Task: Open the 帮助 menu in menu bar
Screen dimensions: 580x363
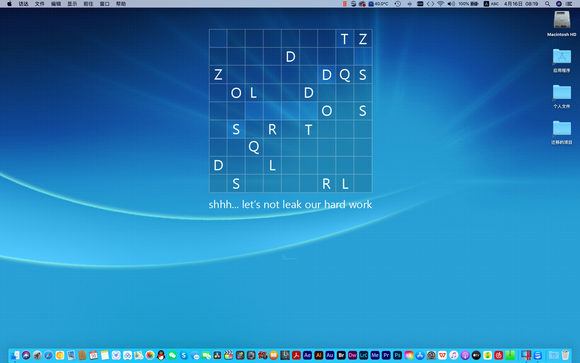Action: (121, 4)
